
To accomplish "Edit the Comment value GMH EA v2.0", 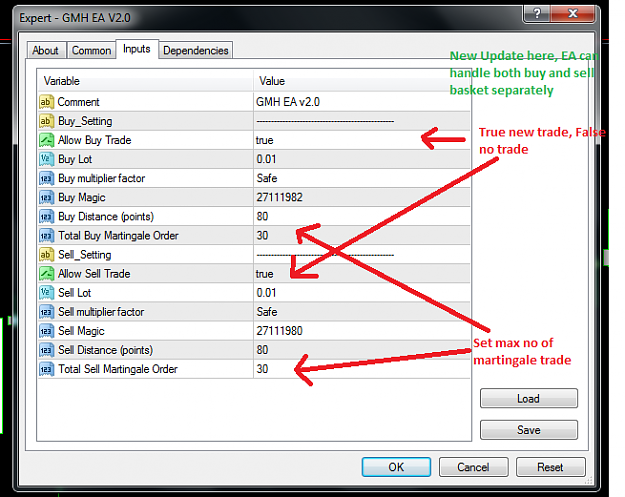I will click(x=288, y=102).
